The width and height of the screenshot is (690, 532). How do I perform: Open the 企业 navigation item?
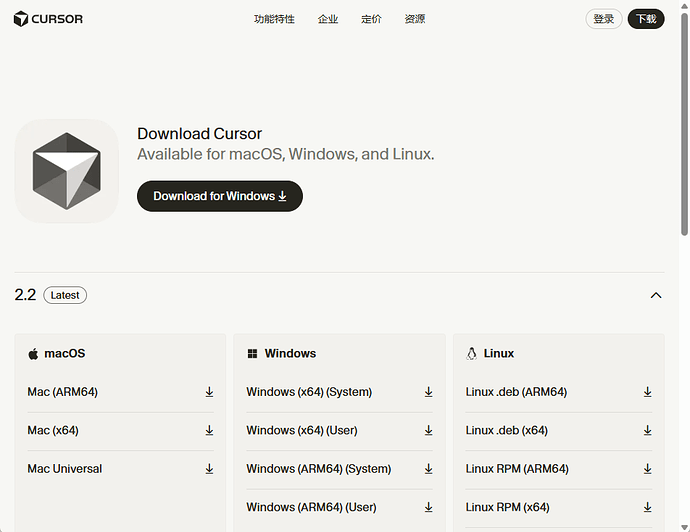click(x=328, y=19)
